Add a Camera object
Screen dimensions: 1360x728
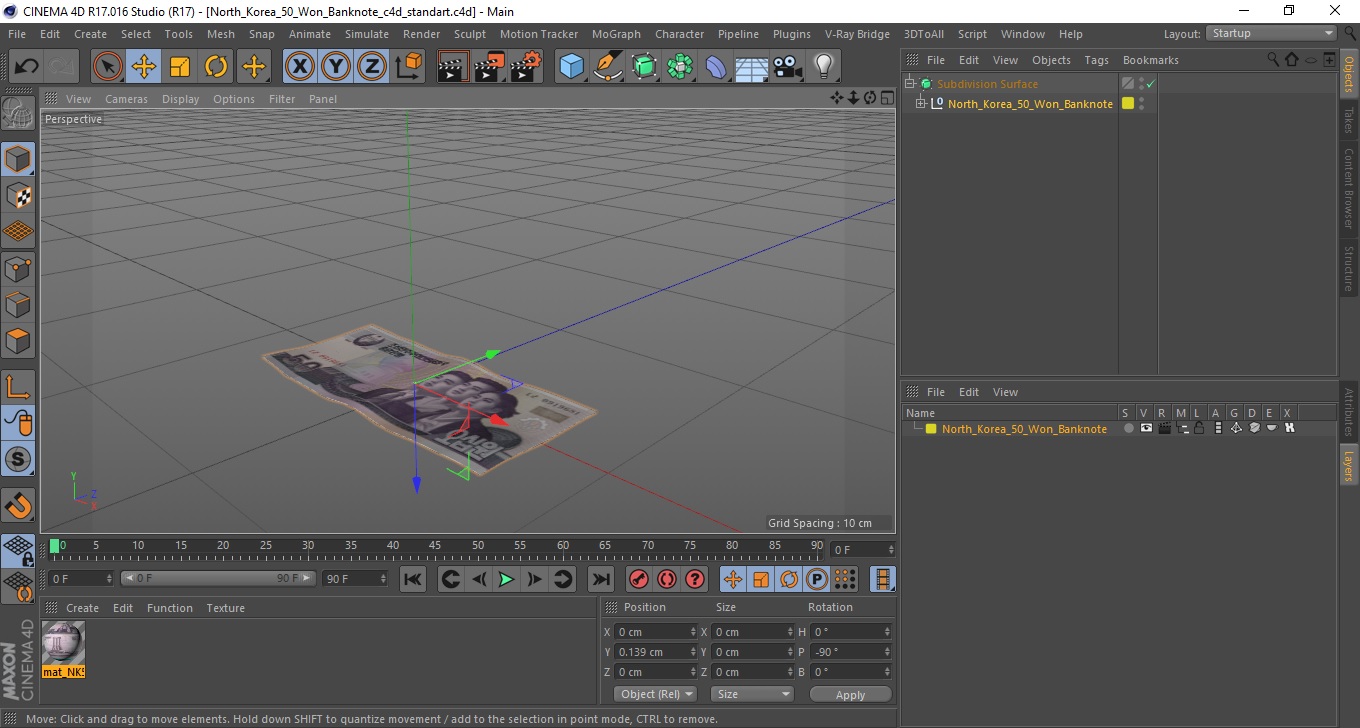pos(788,67)
